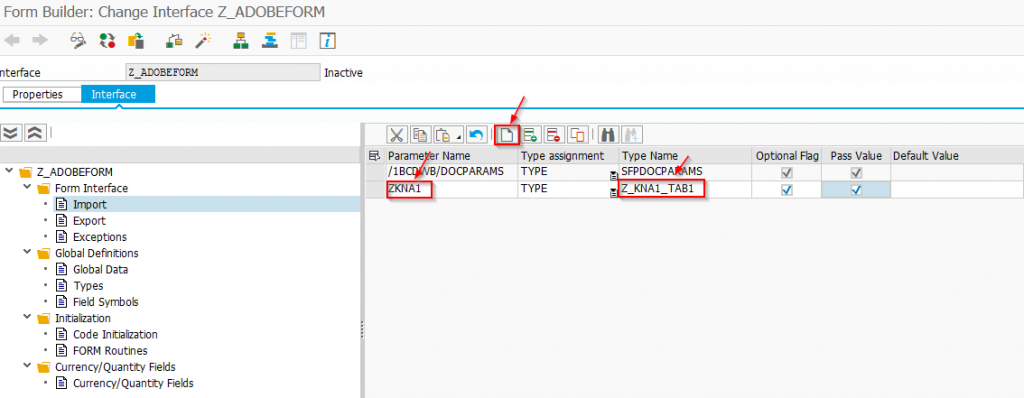Click the Type Name column header
The height and width of the screenshot is (398, 1024).
pos(686,156)
